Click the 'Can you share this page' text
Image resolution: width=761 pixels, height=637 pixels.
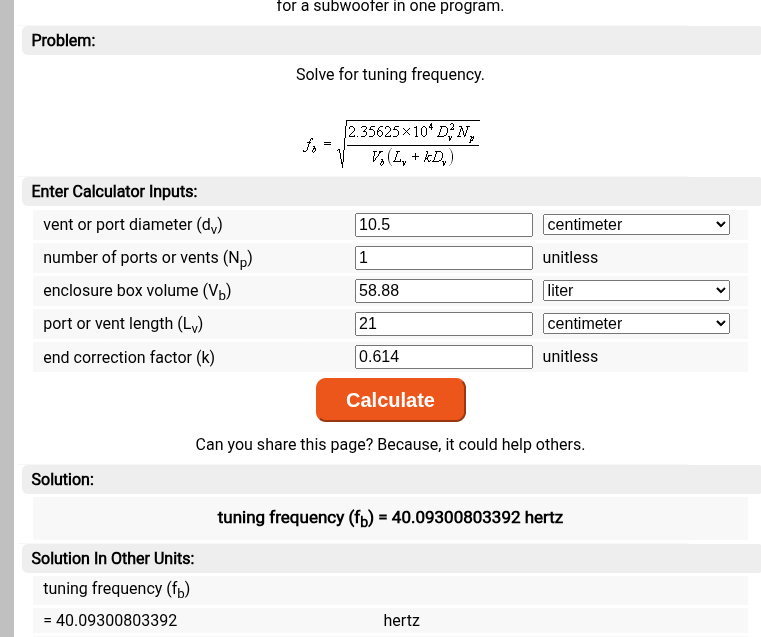pyautogui.click(x=390, y=445)
